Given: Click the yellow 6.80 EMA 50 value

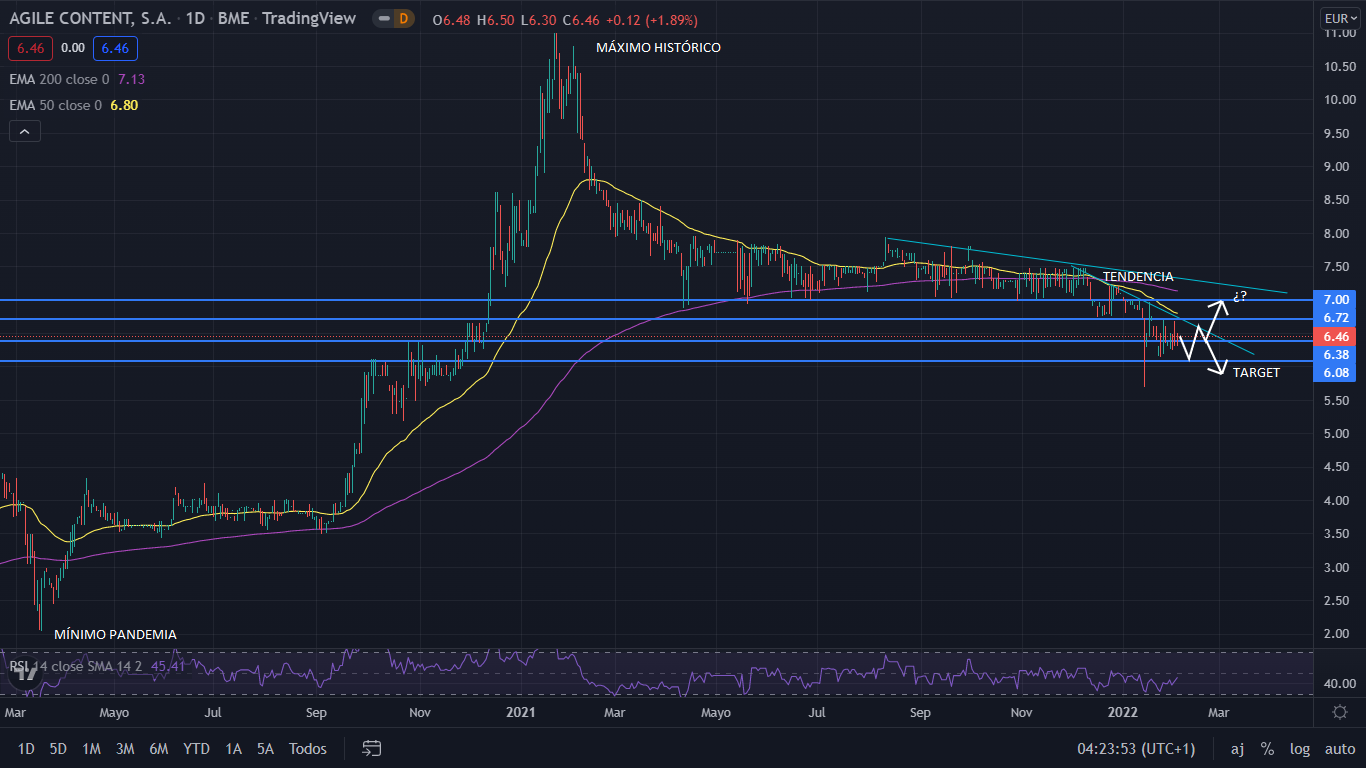Looking at the screenshot, I should click(x=124, y=105).
